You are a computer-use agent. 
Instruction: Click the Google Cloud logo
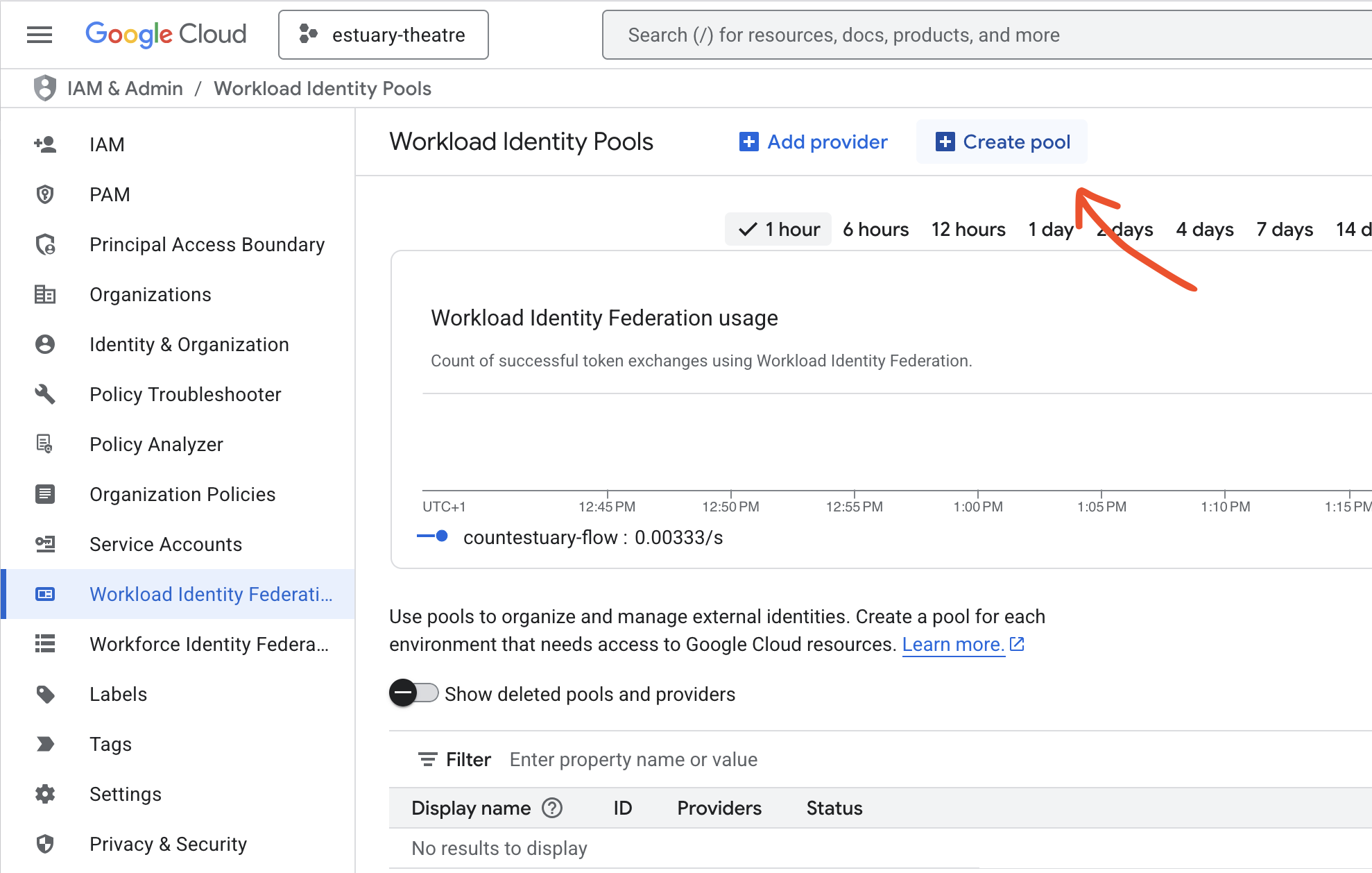(166, 34)
